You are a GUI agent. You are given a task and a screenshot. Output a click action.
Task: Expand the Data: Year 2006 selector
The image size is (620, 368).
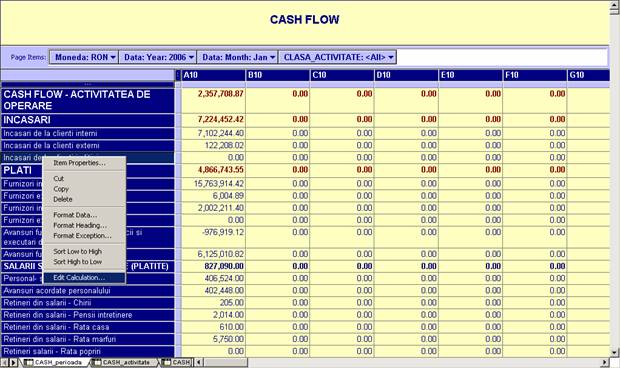point(157,57)
